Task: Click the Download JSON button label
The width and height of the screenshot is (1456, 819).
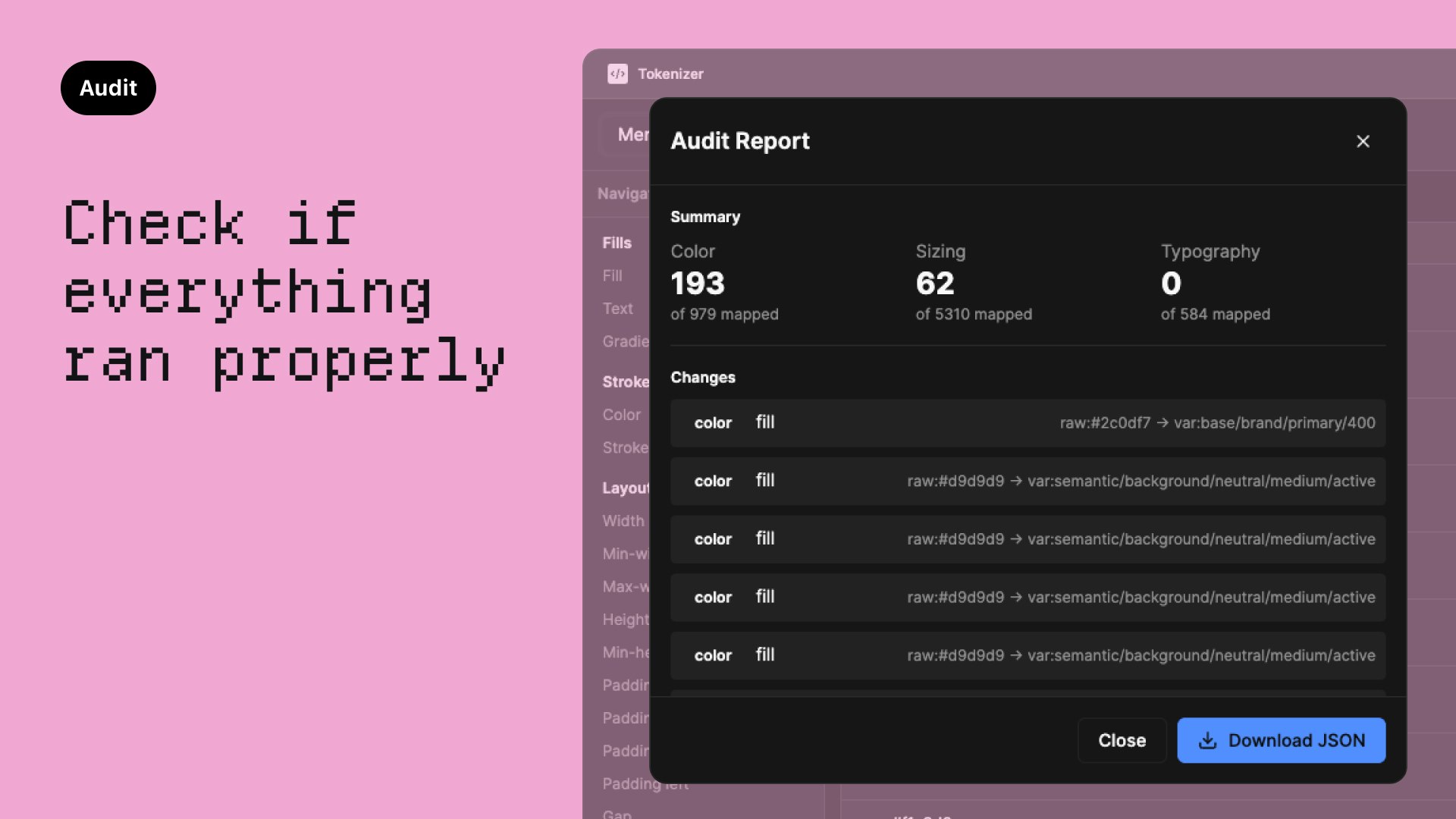Action: coord(1296,740)
